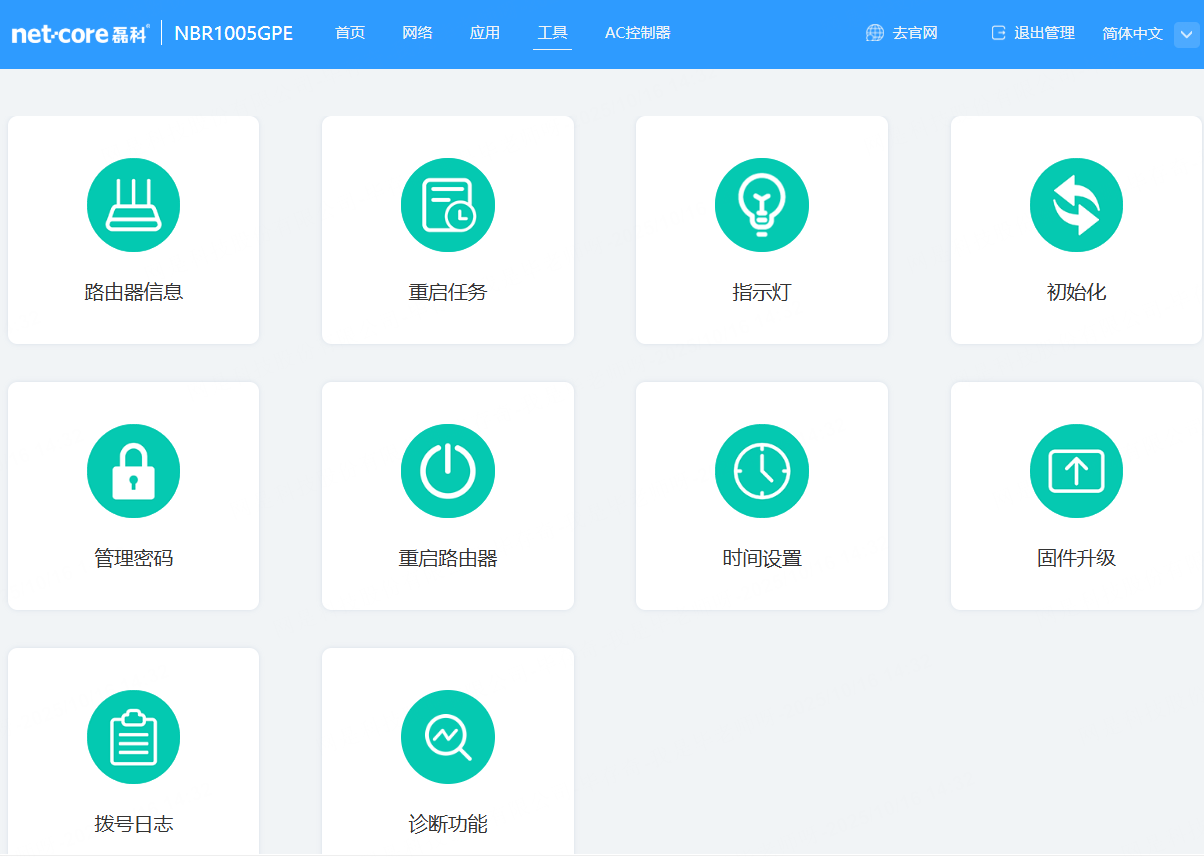The height and width of the screenshot is (857, 1204).
Task: Open the clock icon above 时间设置
Action: (762, 471)
